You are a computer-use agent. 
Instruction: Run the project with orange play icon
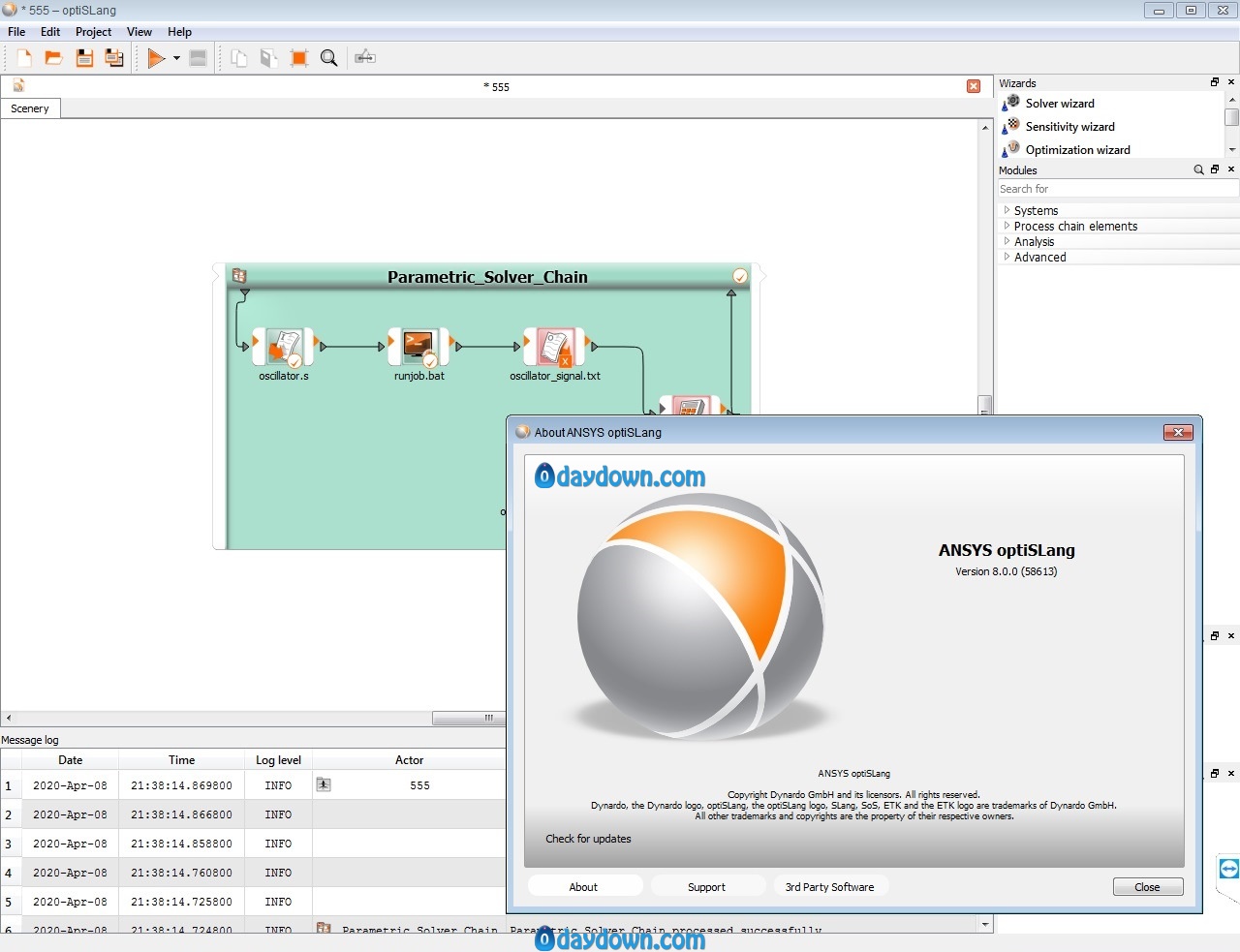click(156, 58)
